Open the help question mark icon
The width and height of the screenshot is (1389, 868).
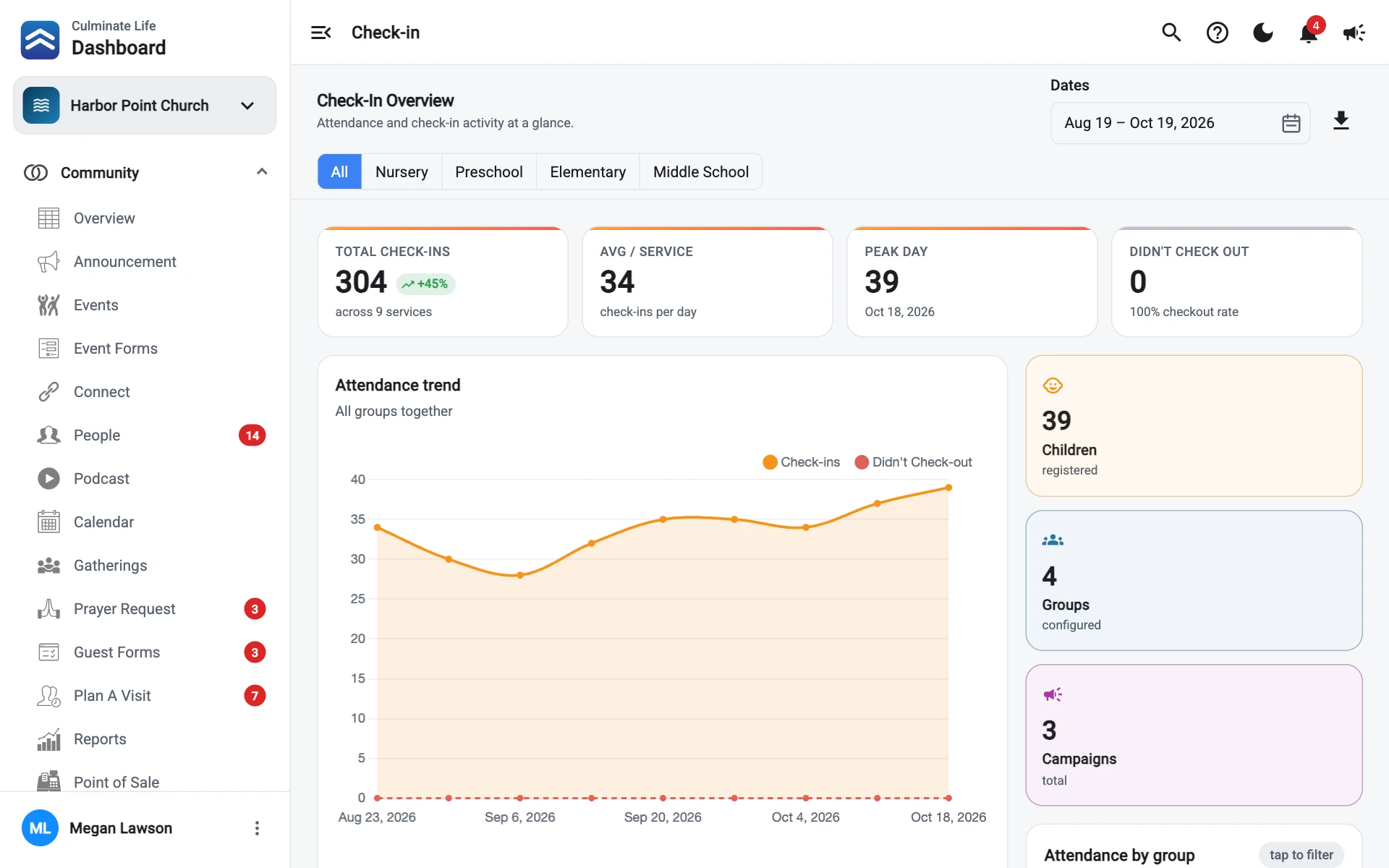(x=1218, y=33)
